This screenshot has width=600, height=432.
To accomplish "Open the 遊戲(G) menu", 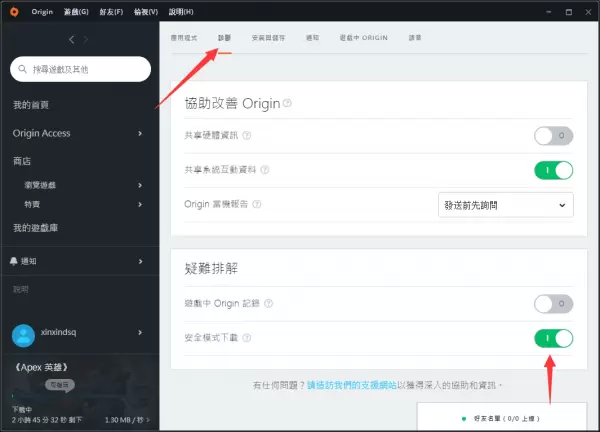I will [76, 12].
